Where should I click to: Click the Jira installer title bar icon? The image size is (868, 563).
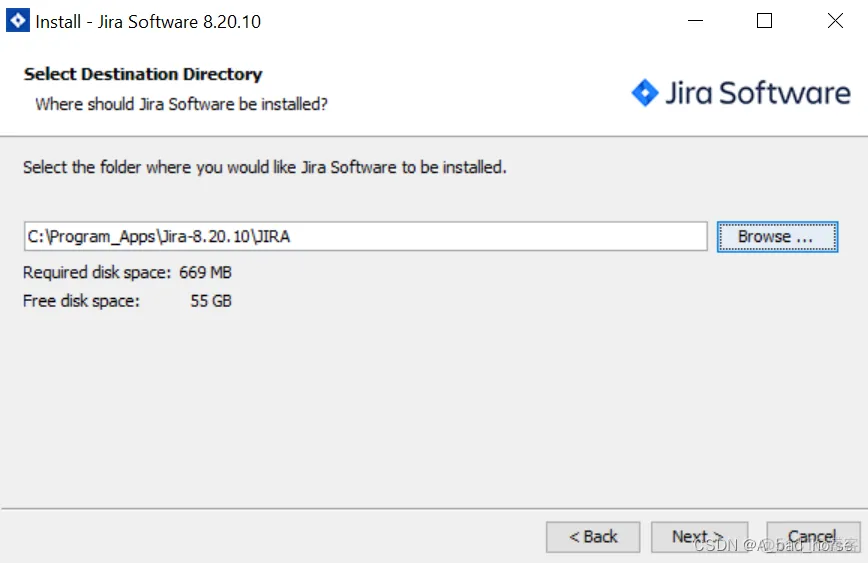click(17, 21)
